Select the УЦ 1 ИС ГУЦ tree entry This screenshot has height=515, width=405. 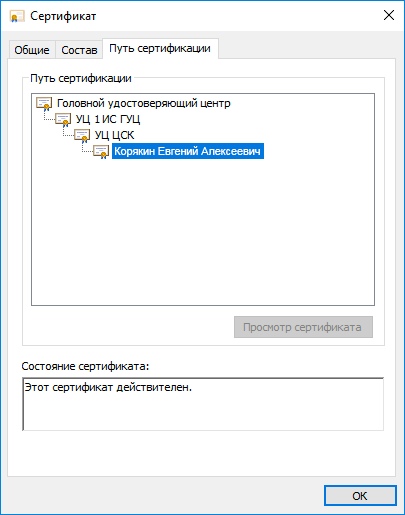pyautogui.click(x=108, y=119)
